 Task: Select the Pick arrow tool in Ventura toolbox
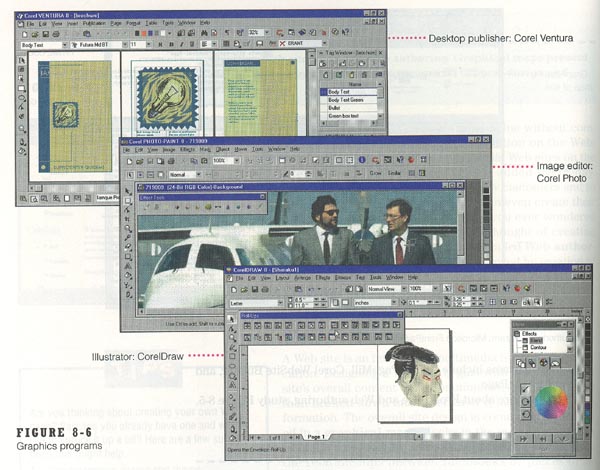pyautogui.click(x=21, y=60)
